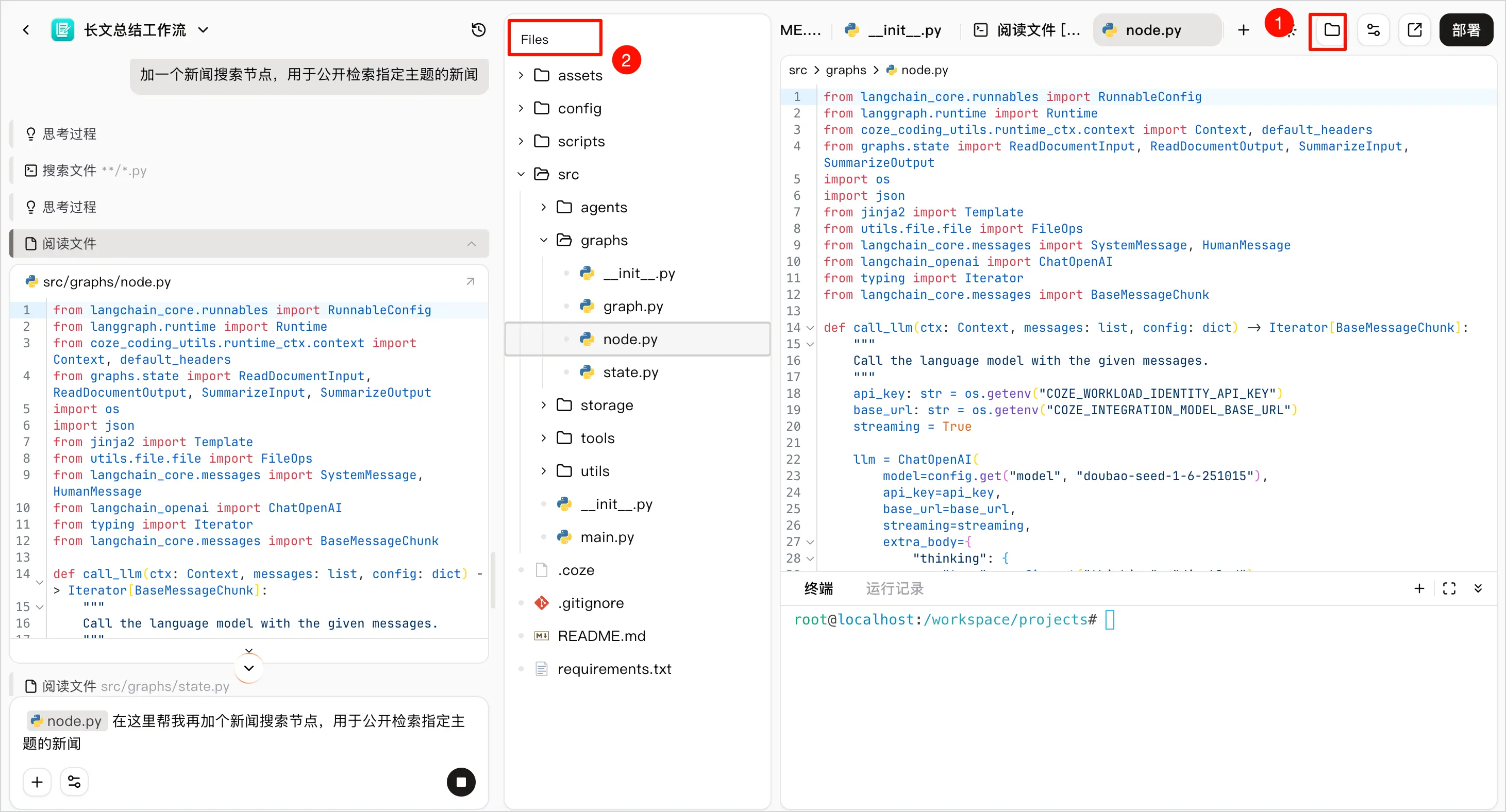The height and width of the screenshot is (812, 1506).
Task: Click the 部署 deploy button
Action: [1466, 30]
